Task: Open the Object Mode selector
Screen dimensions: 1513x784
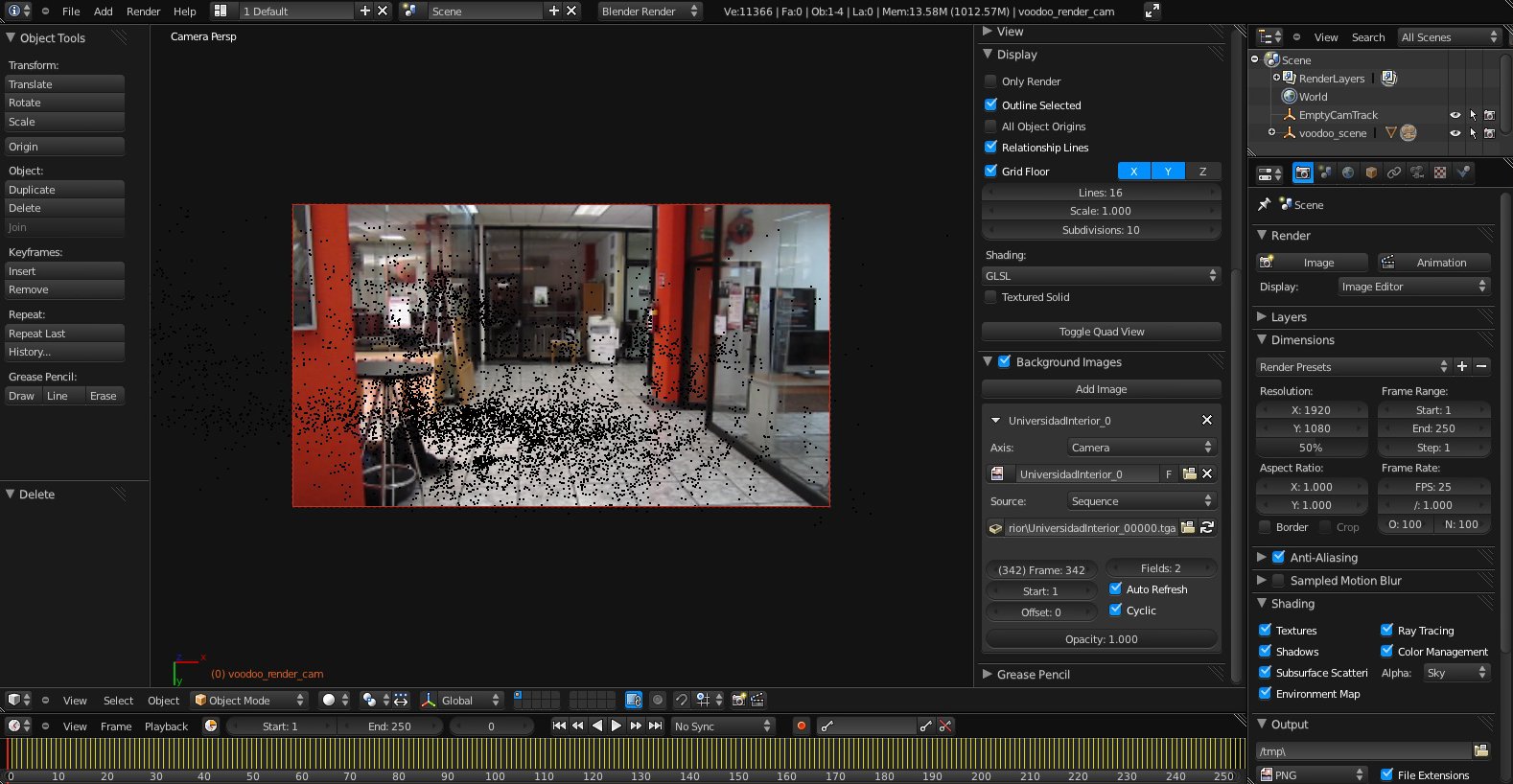Action: tap(249, 701)
